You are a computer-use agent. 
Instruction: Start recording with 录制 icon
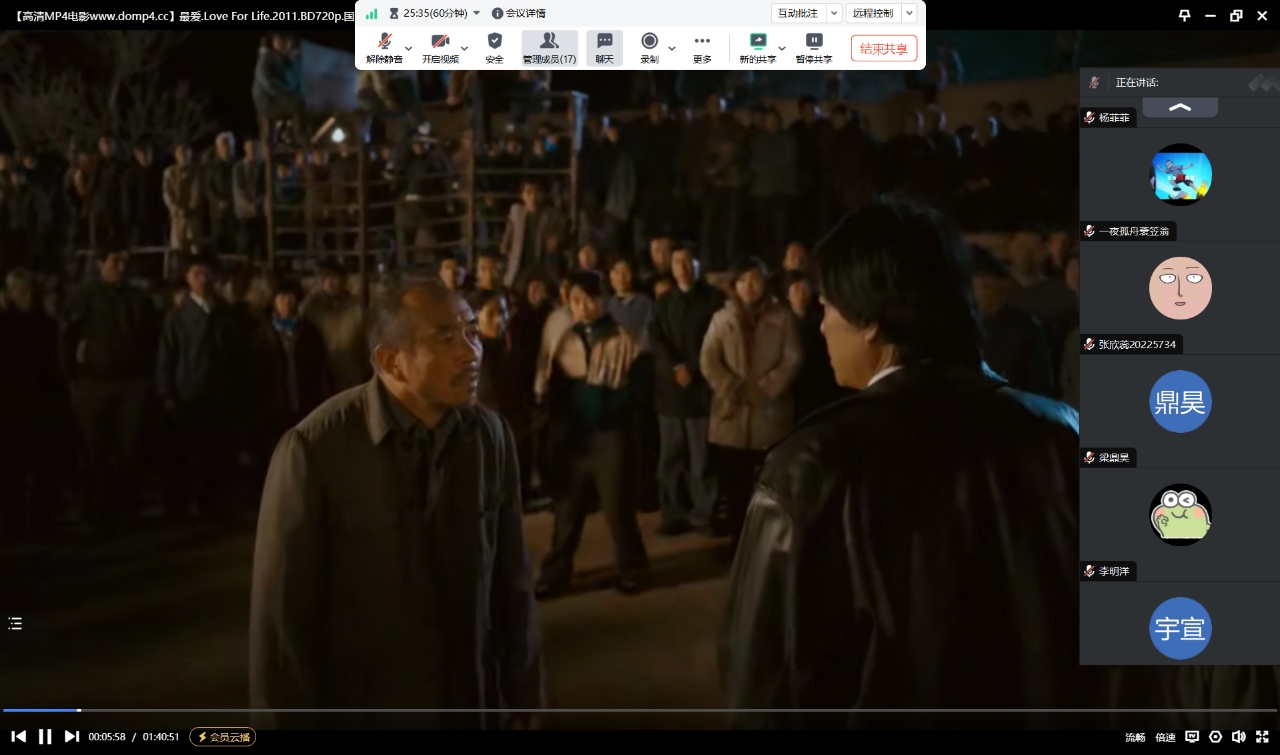(x=649, y=47)
